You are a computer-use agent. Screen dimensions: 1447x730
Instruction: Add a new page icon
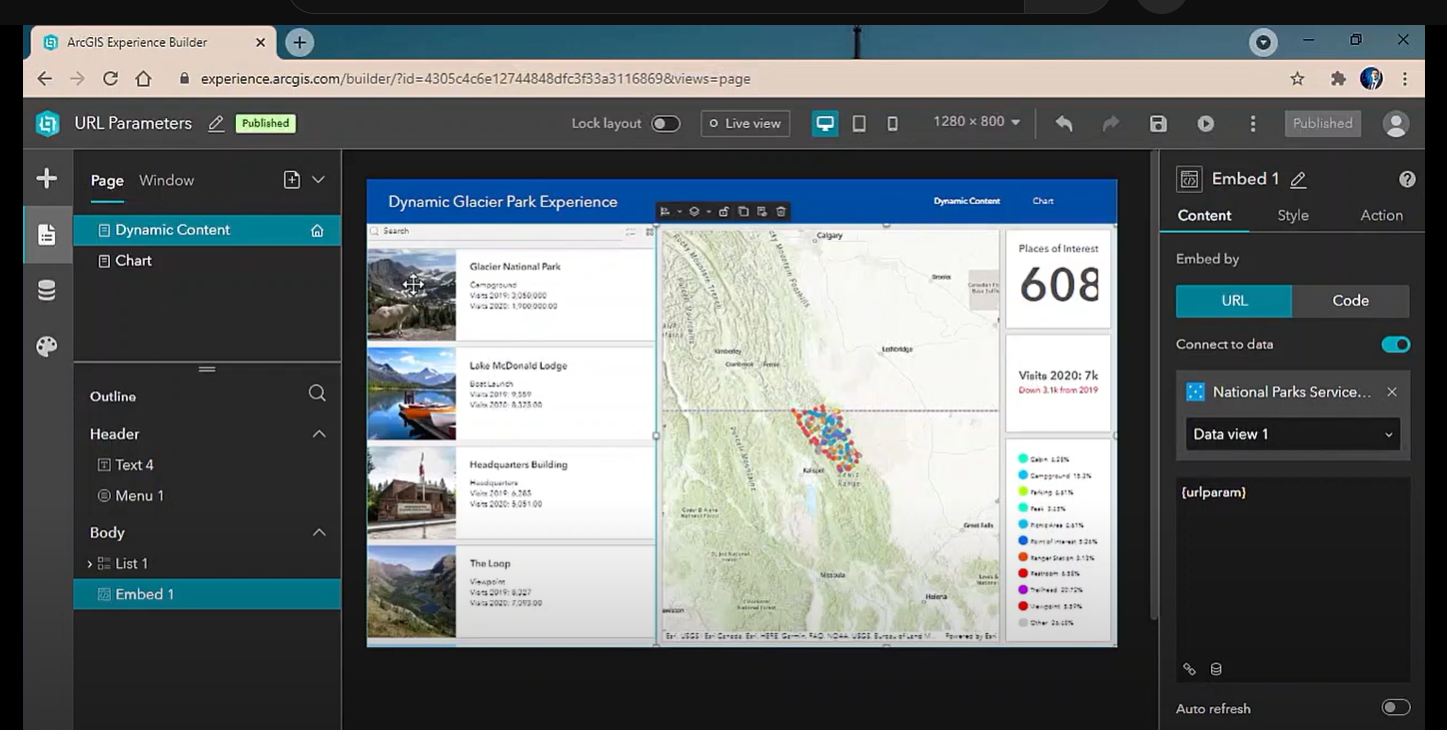[291, 180]
